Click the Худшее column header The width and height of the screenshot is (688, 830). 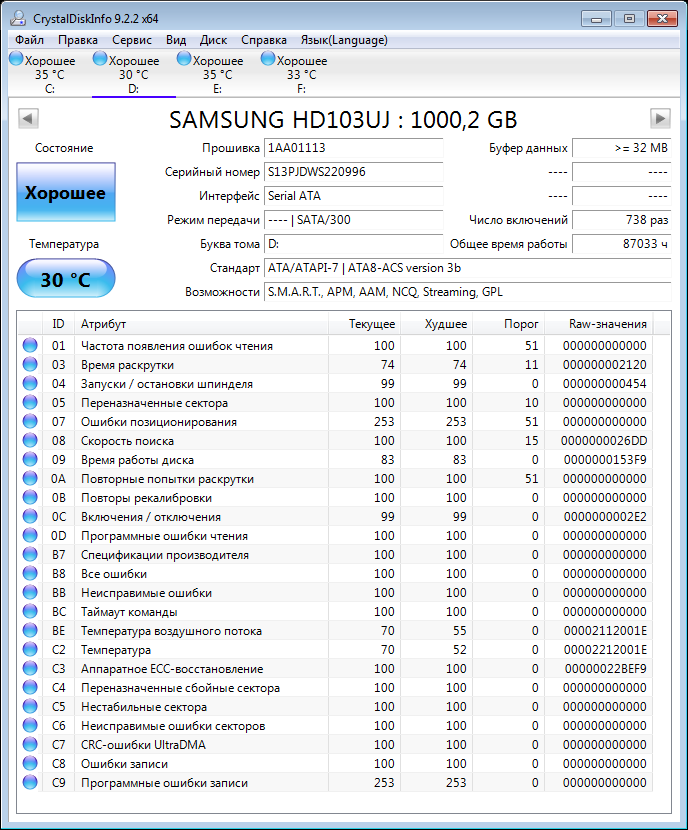[436, 324]
